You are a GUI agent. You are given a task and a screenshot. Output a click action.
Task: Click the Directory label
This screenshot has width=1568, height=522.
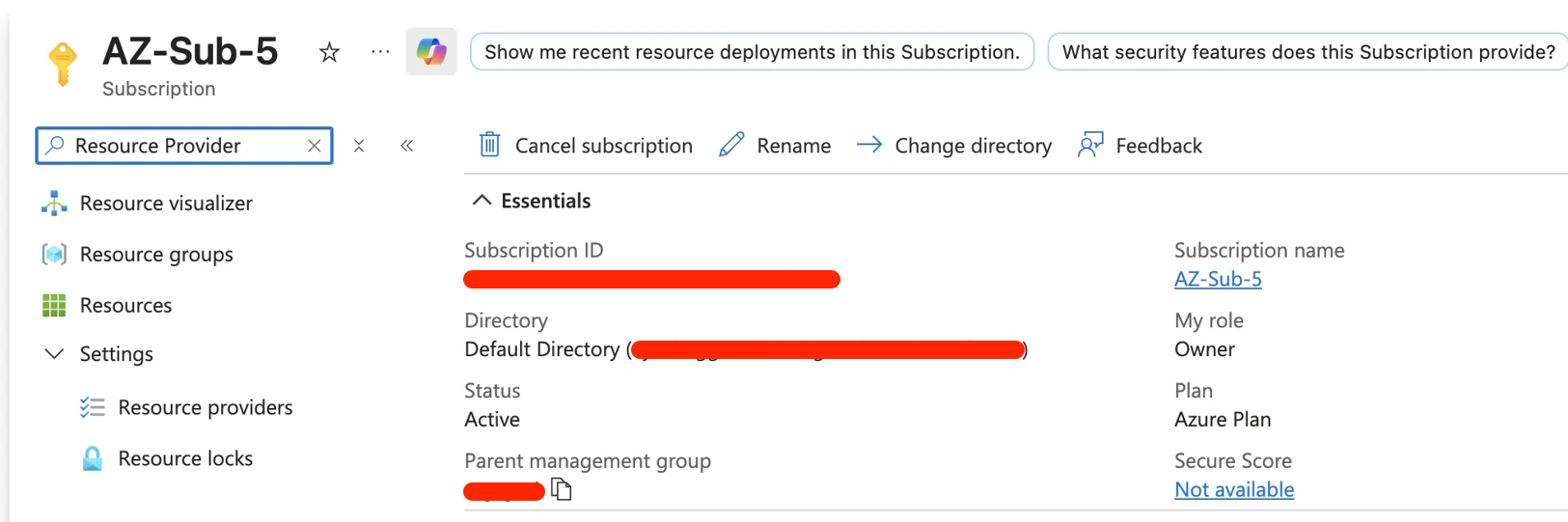pyautogui.click(x=506, y=320)
